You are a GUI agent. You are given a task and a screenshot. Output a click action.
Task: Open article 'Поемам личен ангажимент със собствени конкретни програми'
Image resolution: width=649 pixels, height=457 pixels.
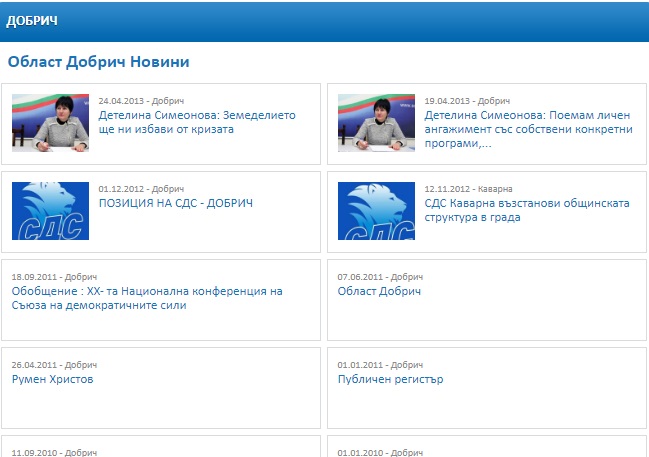point(529,129)
